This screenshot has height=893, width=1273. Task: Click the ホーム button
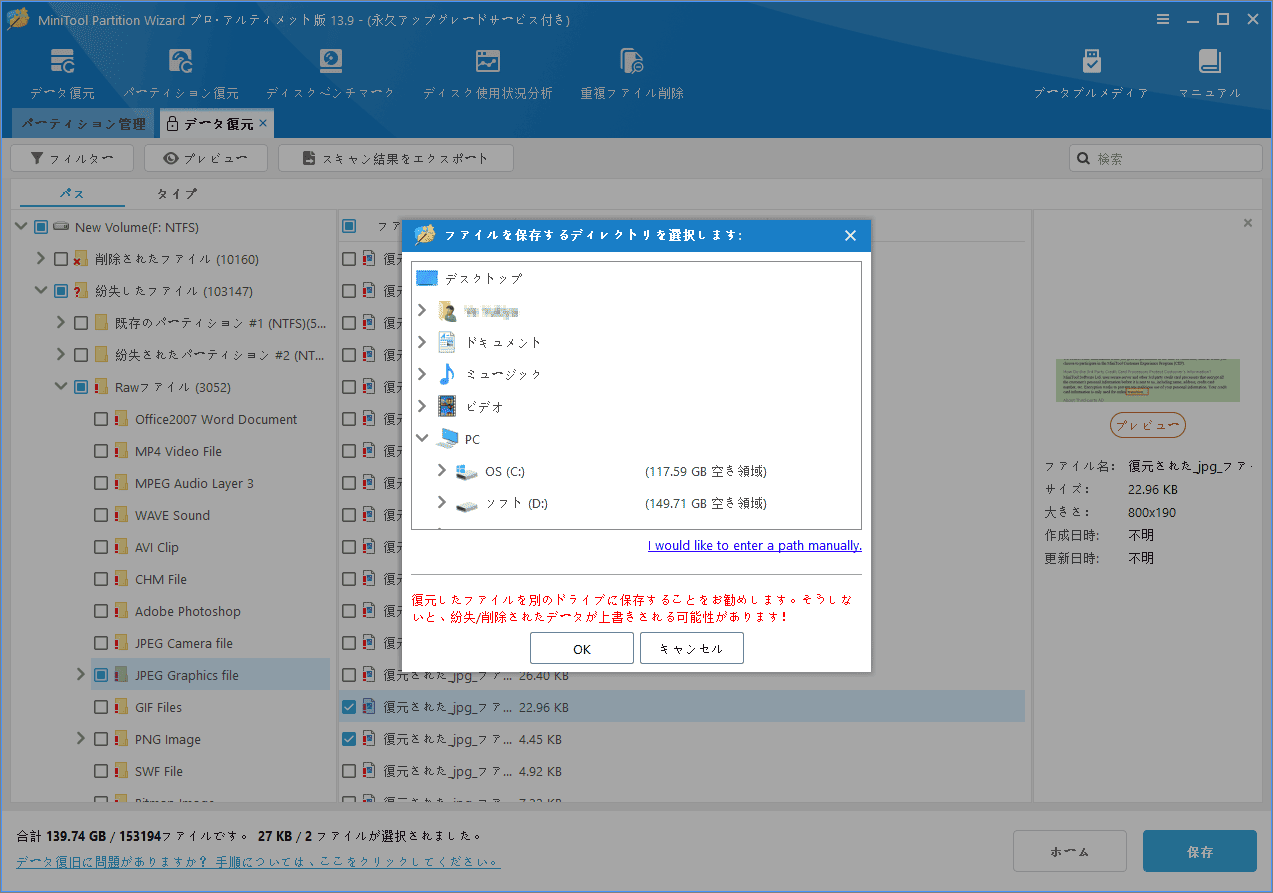coord(1070,852)
